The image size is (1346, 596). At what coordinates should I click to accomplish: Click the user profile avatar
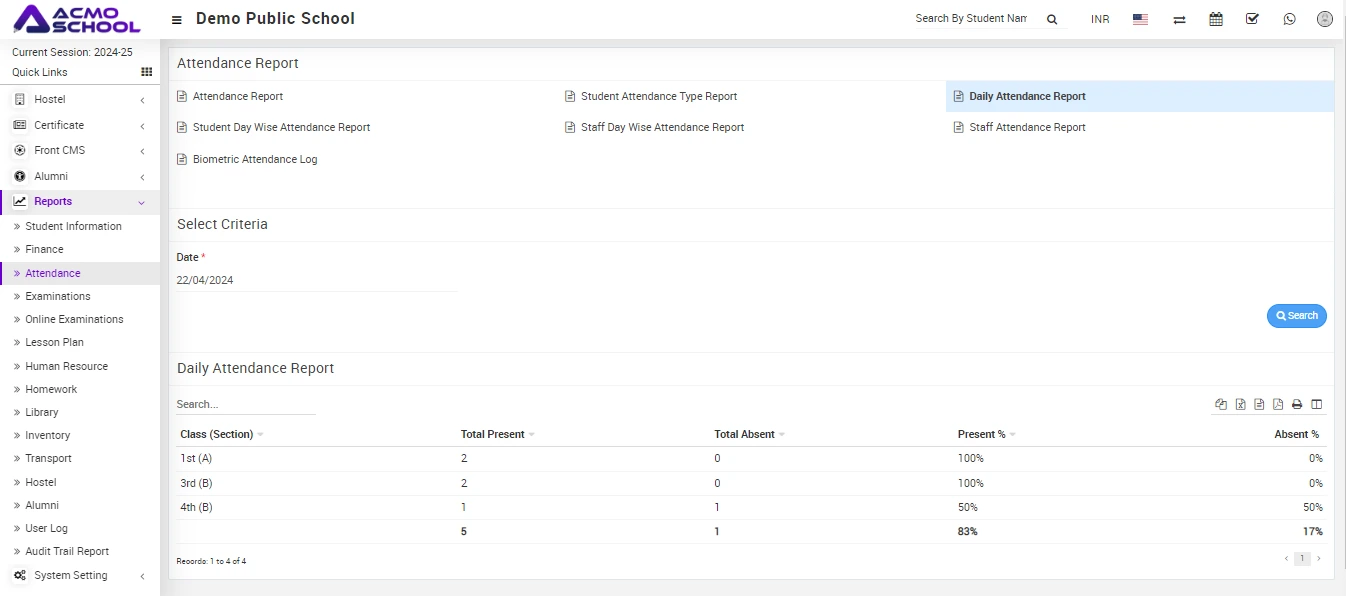point(1325,19)
